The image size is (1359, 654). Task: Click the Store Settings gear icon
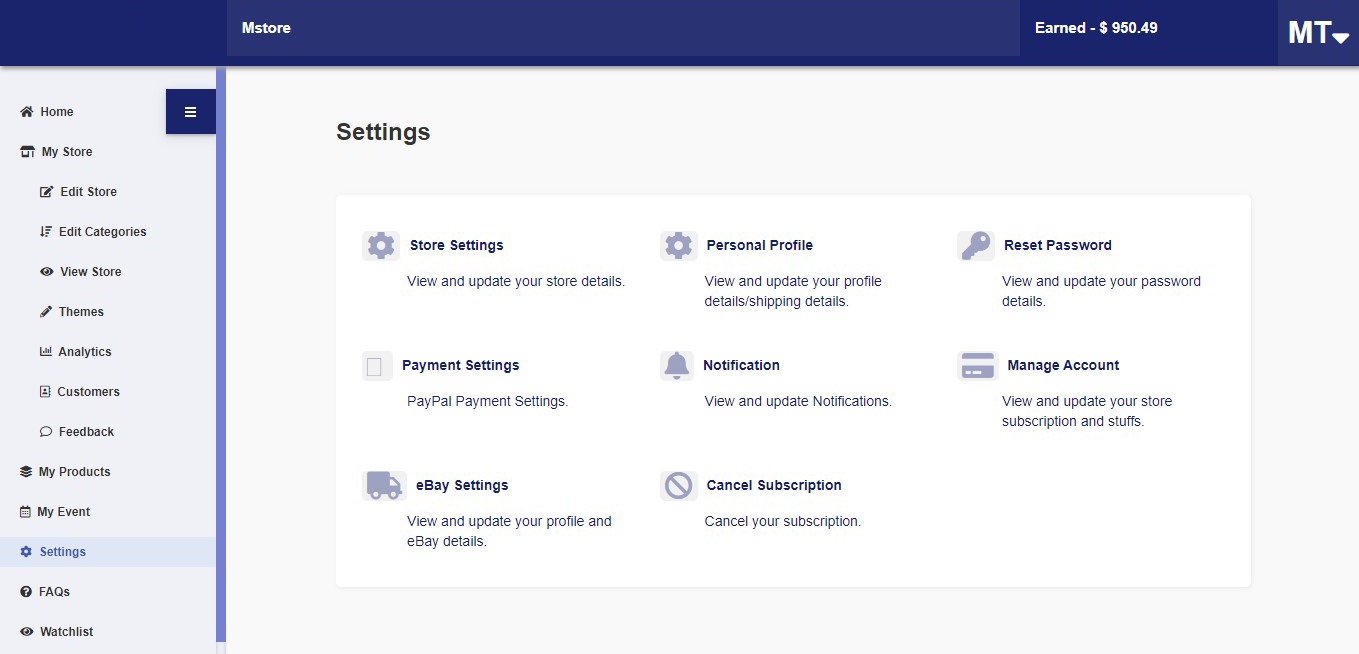(381, 246)
